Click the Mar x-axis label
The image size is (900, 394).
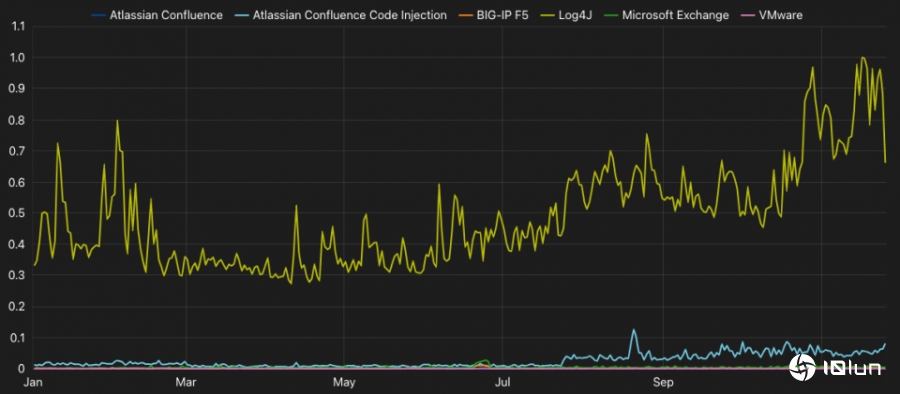click(187, 382)
